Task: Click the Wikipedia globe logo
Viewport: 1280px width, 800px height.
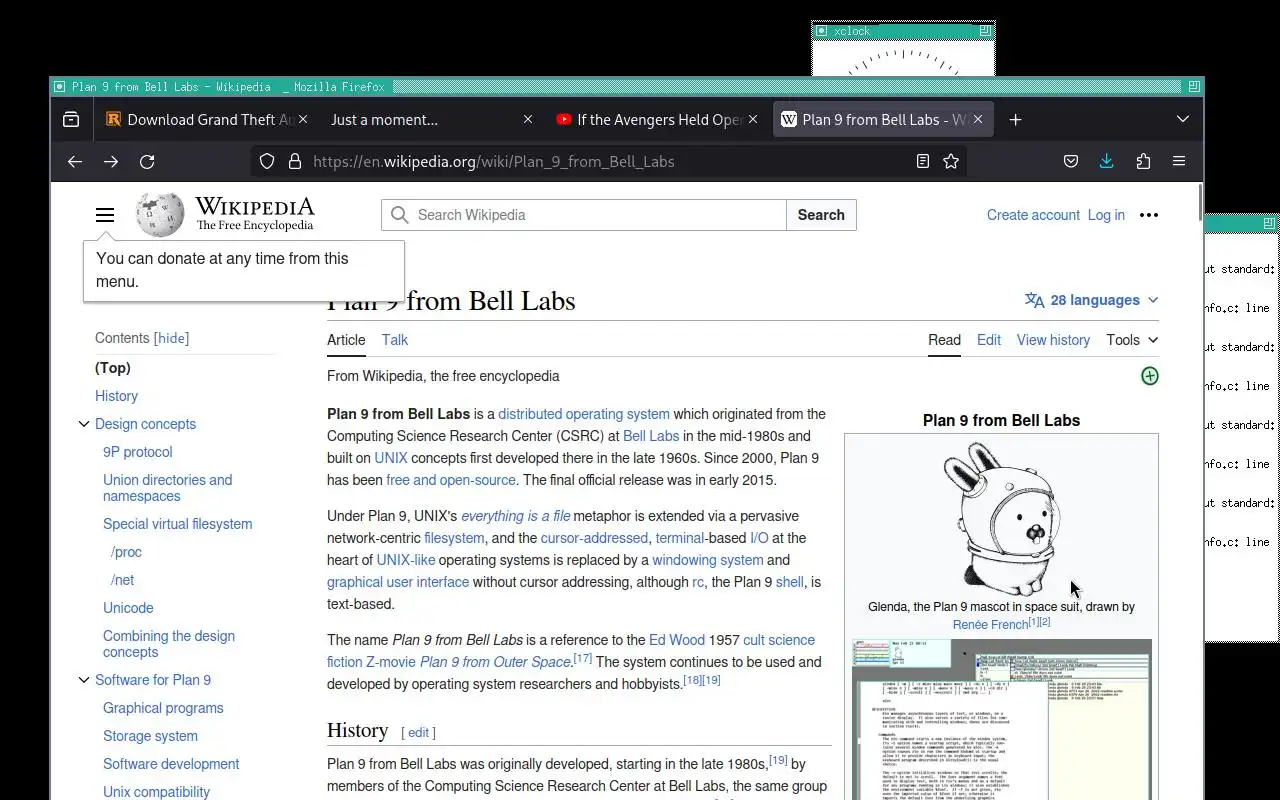Action: coord(160,214)
